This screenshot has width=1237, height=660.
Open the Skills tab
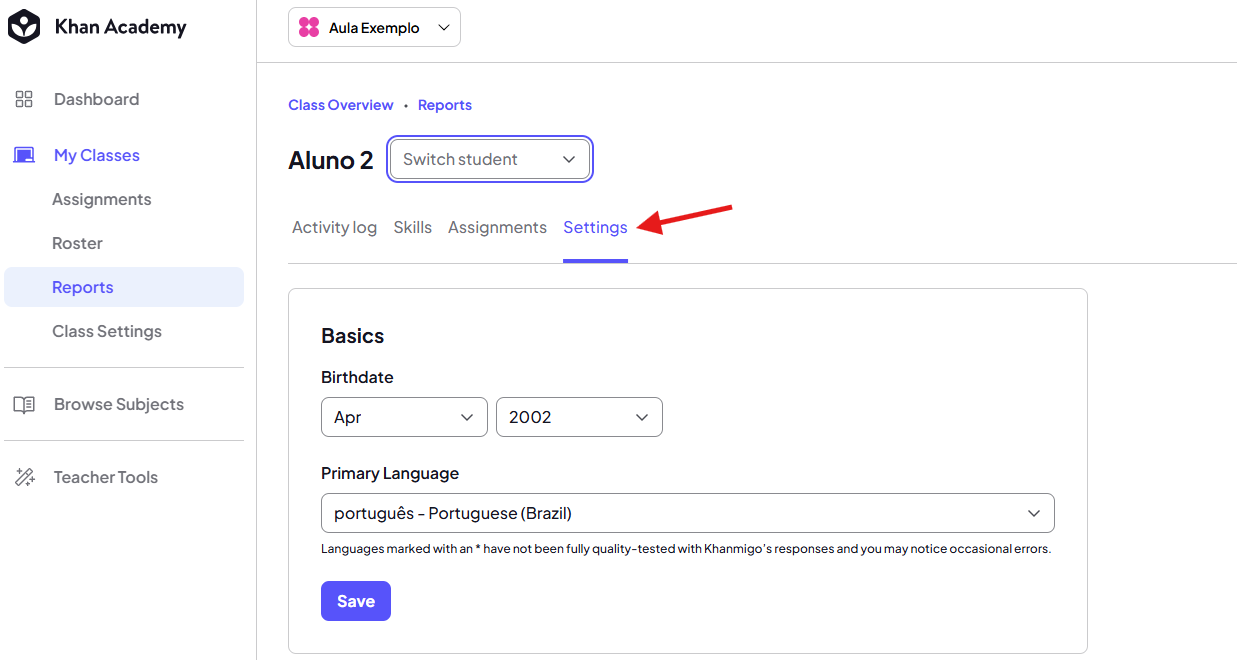(x=413, y=227)
